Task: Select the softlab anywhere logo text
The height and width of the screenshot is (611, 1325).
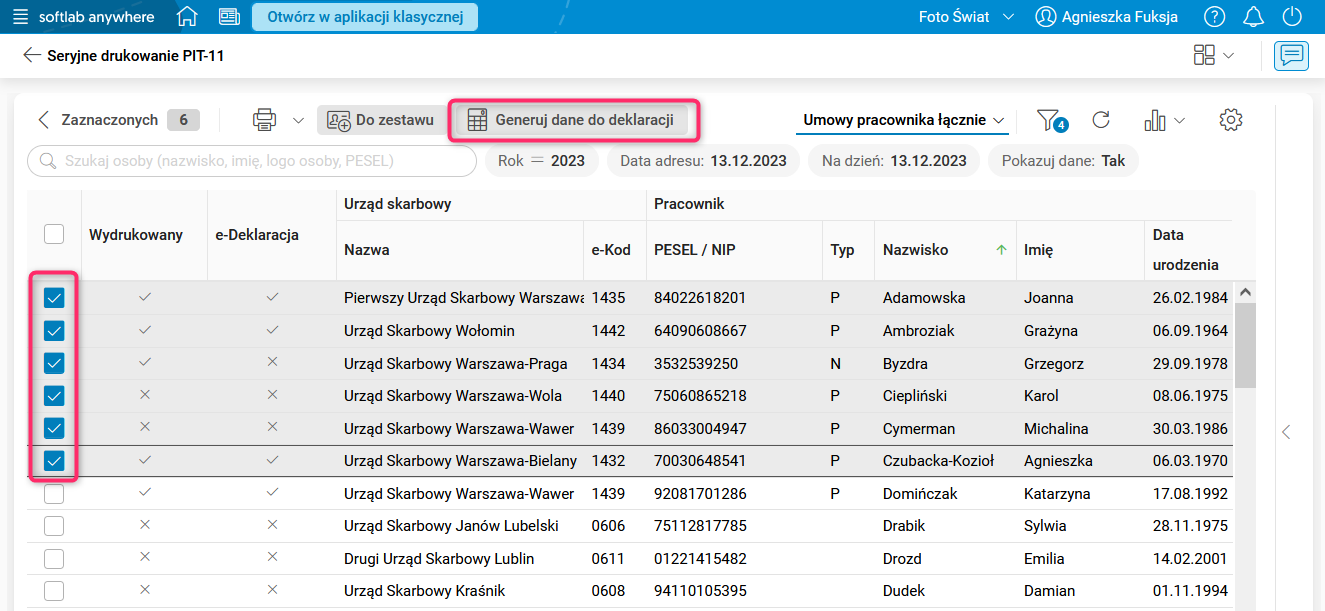Action: [96, 17]
